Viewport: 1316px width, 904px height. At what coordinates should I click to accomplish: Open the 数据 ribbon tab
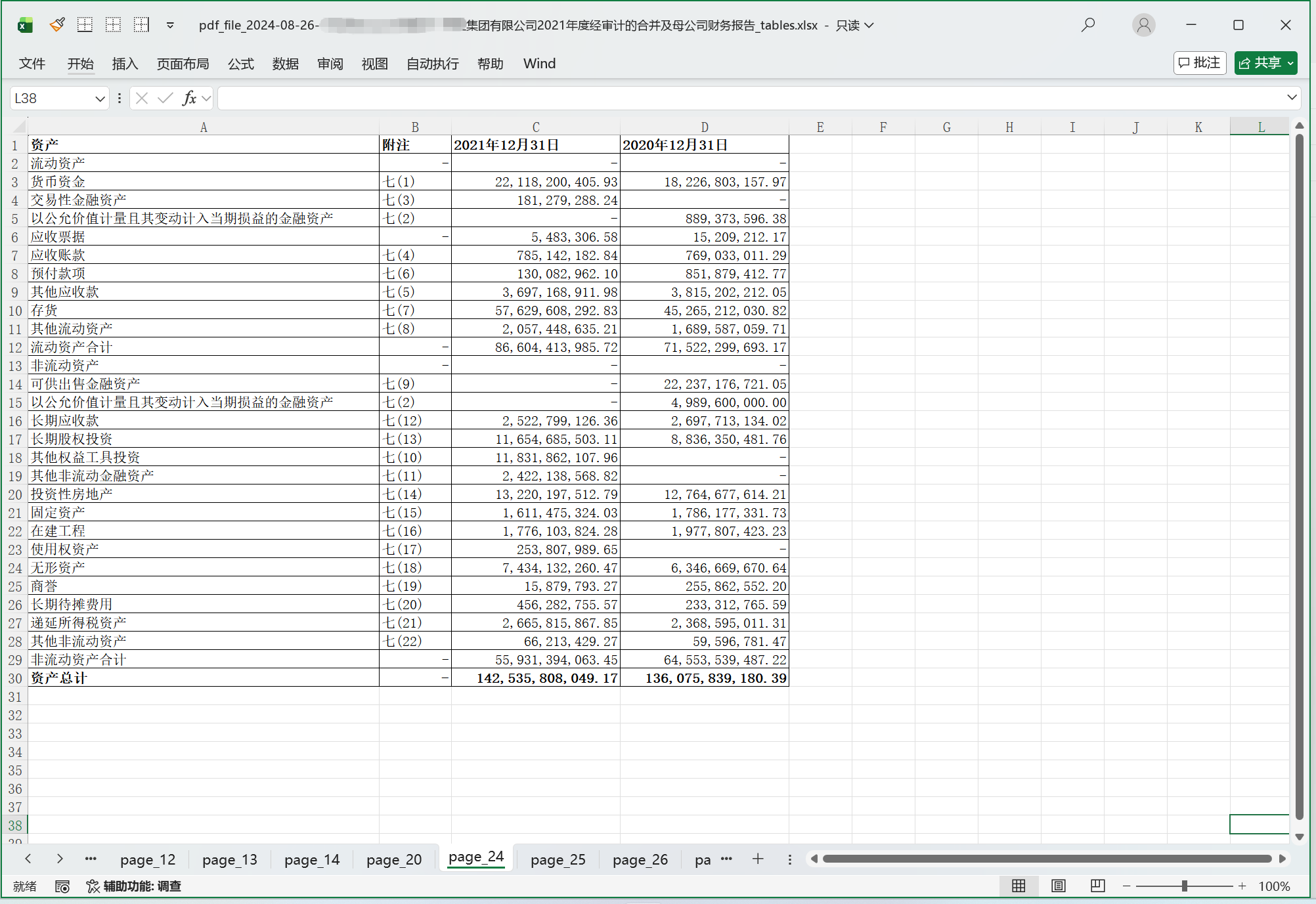(285, 64)
